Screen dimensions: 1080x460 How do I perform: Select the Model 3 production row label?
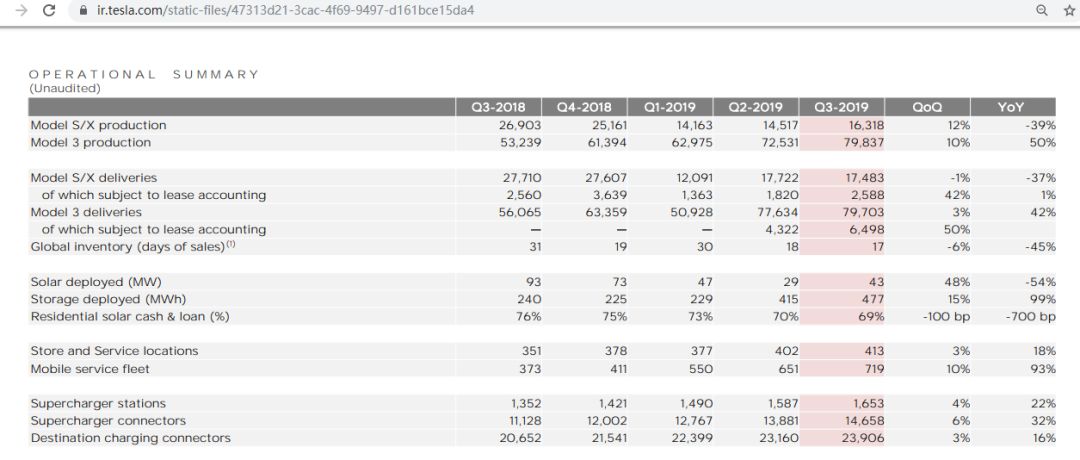(91, 143)
